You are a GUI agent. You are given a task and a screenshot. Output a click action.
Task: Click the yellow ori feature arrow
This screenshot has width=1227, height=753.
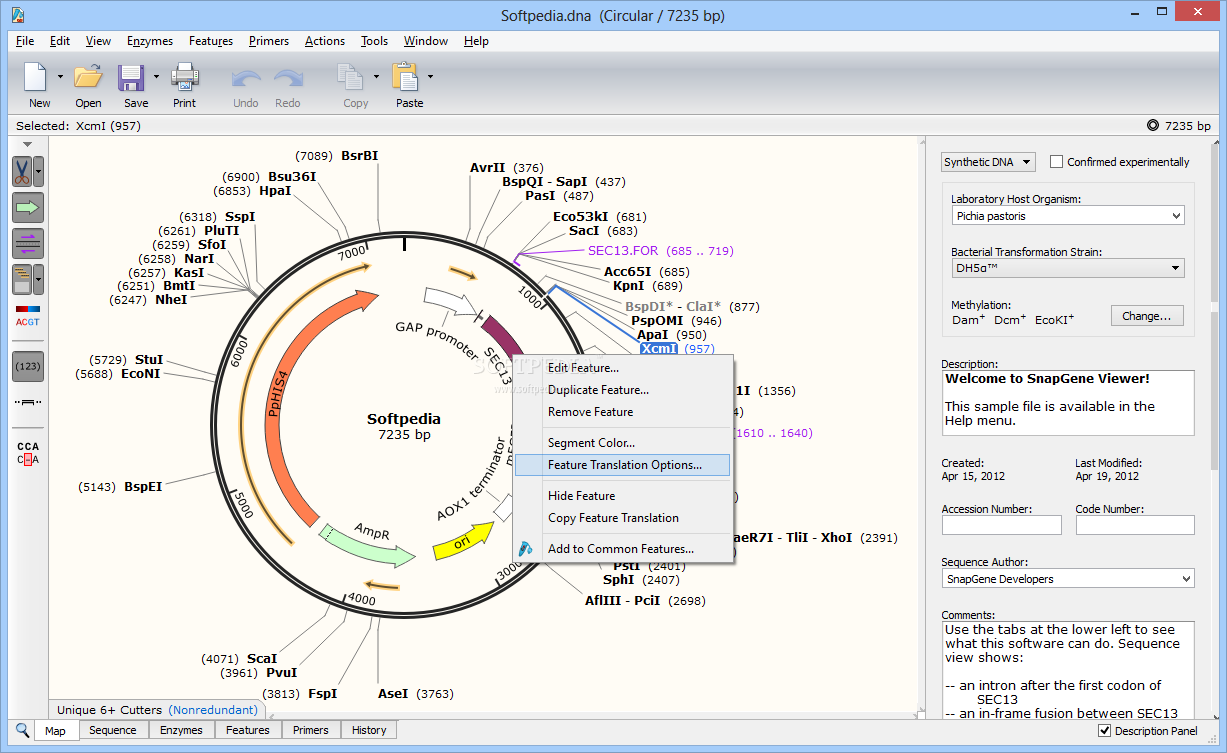pyautogui.click(x=463, y=543)
